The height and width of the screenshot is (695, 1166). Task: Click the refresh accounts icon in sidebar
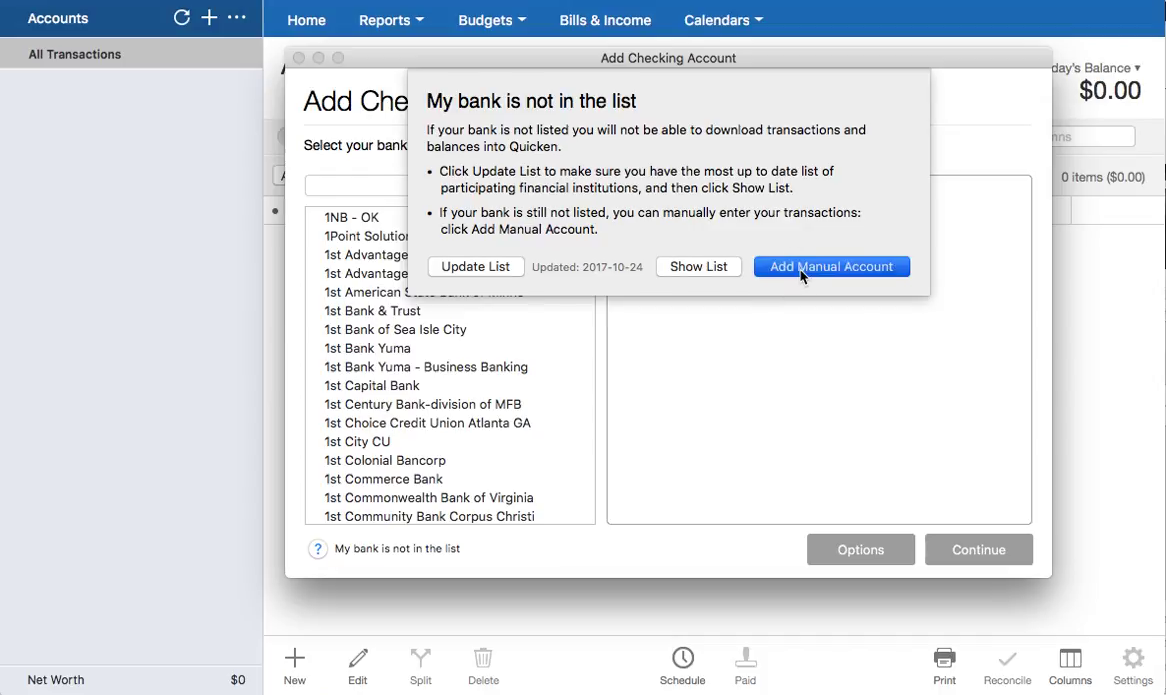click(181, 18)
